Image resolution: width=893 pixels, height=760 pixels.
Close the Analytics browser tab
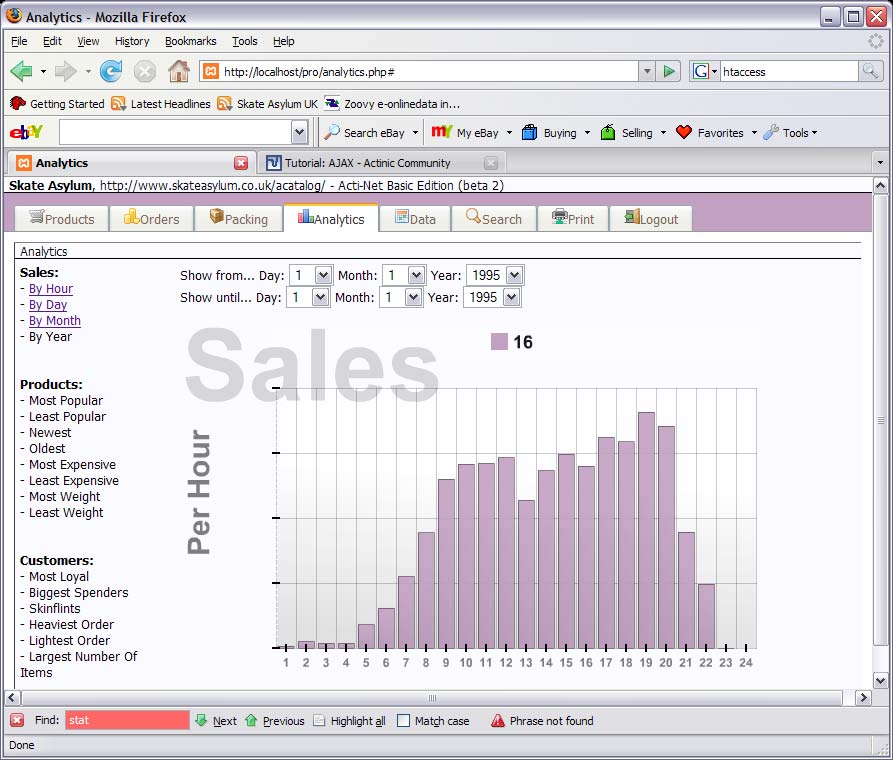click(x=241, y=163)
